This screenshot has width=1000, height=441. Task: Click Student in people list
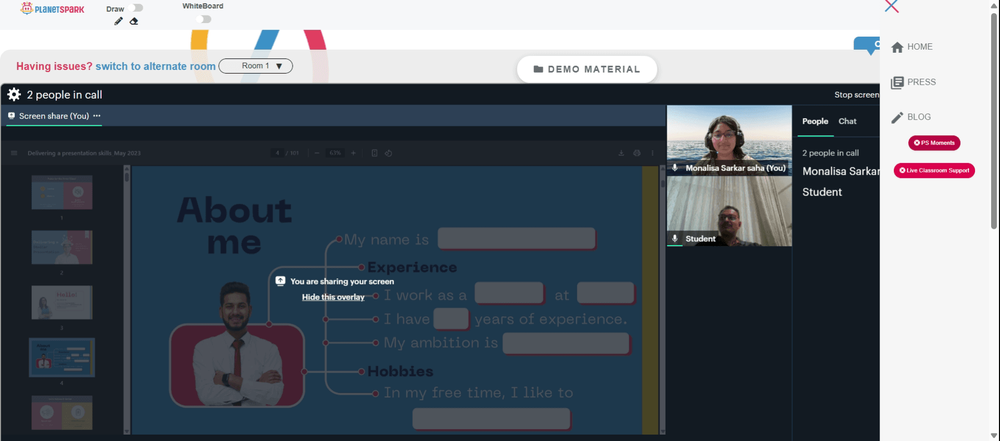[x=822, y=192]
